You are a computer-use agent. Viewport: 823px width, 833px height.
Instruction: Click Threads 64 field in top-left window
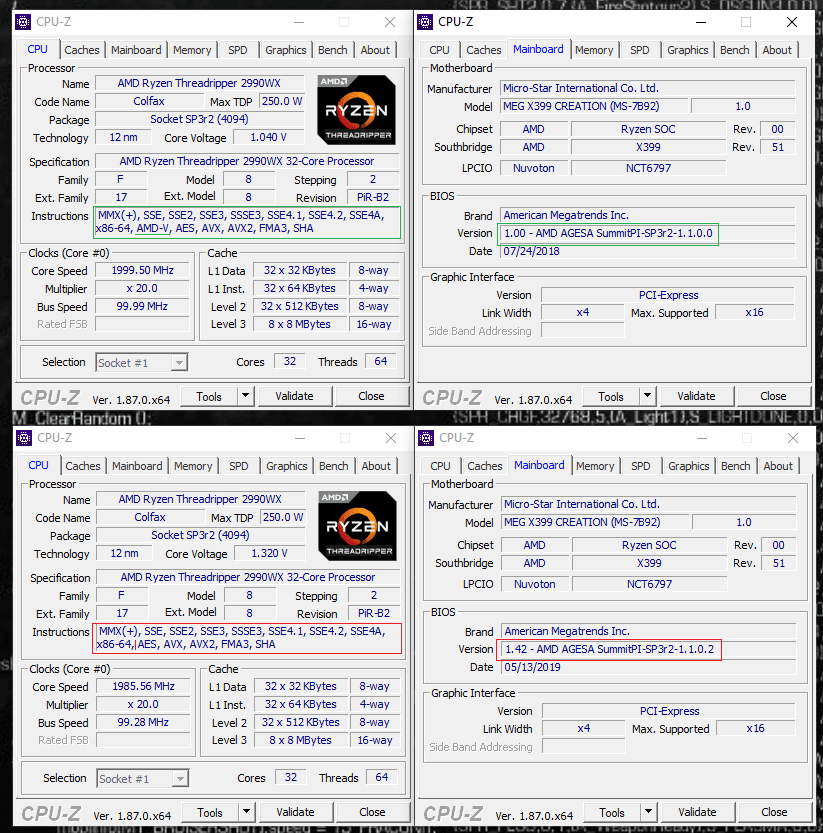[380, 361]
